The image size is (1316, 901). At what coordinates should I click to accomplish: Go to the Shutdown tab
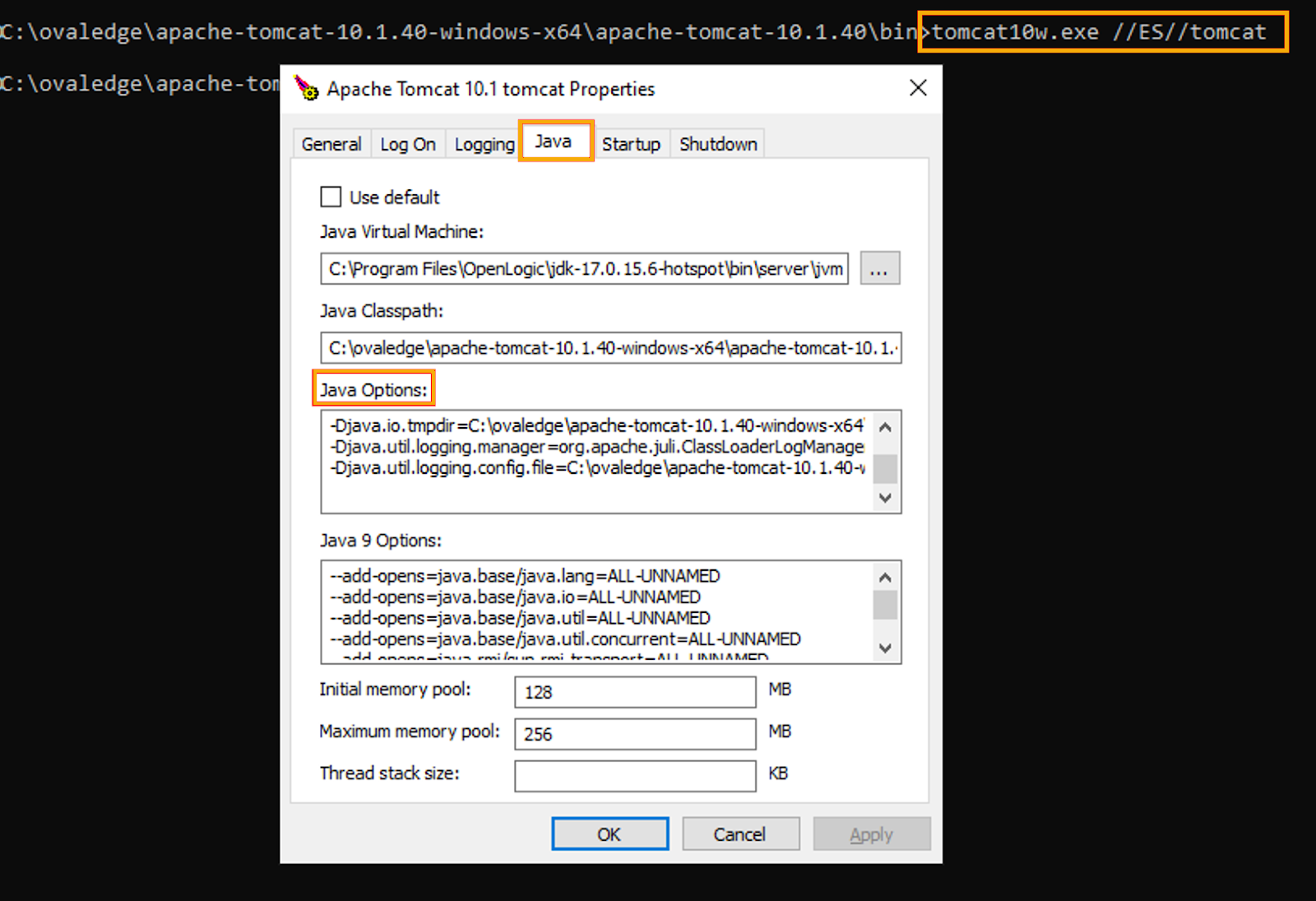717,145
